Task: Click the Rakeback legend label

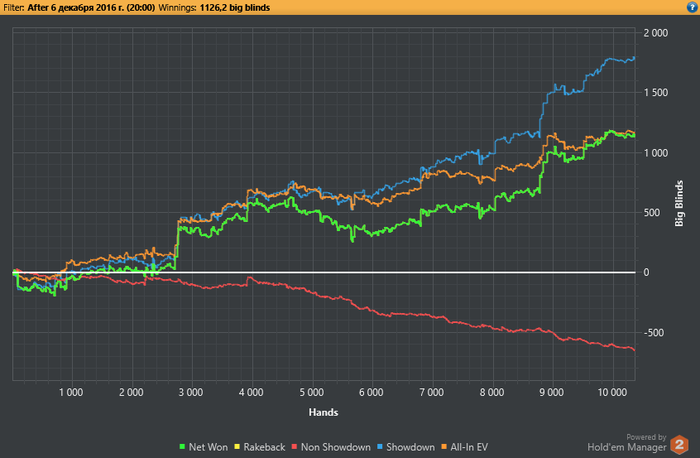Action: tap(264, 447)
